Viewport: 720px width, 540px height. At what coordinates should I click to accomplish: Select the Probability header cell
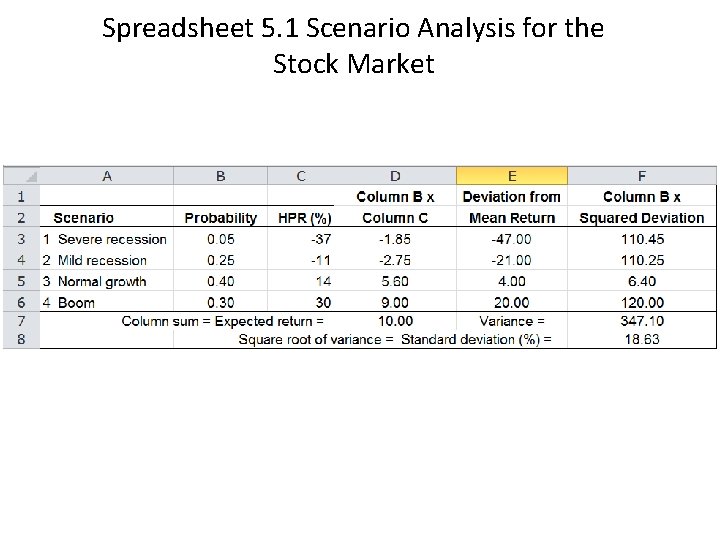(220, 218)
